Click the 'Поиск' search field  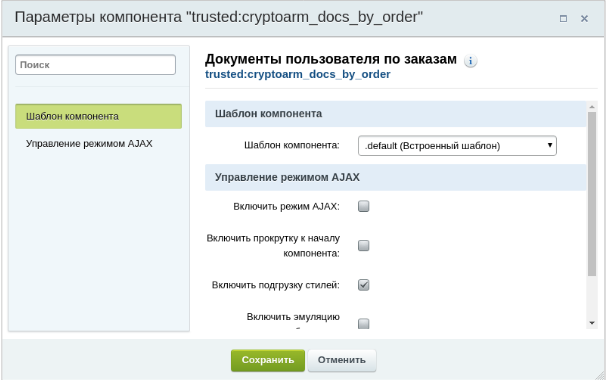[x=95, y=65]
